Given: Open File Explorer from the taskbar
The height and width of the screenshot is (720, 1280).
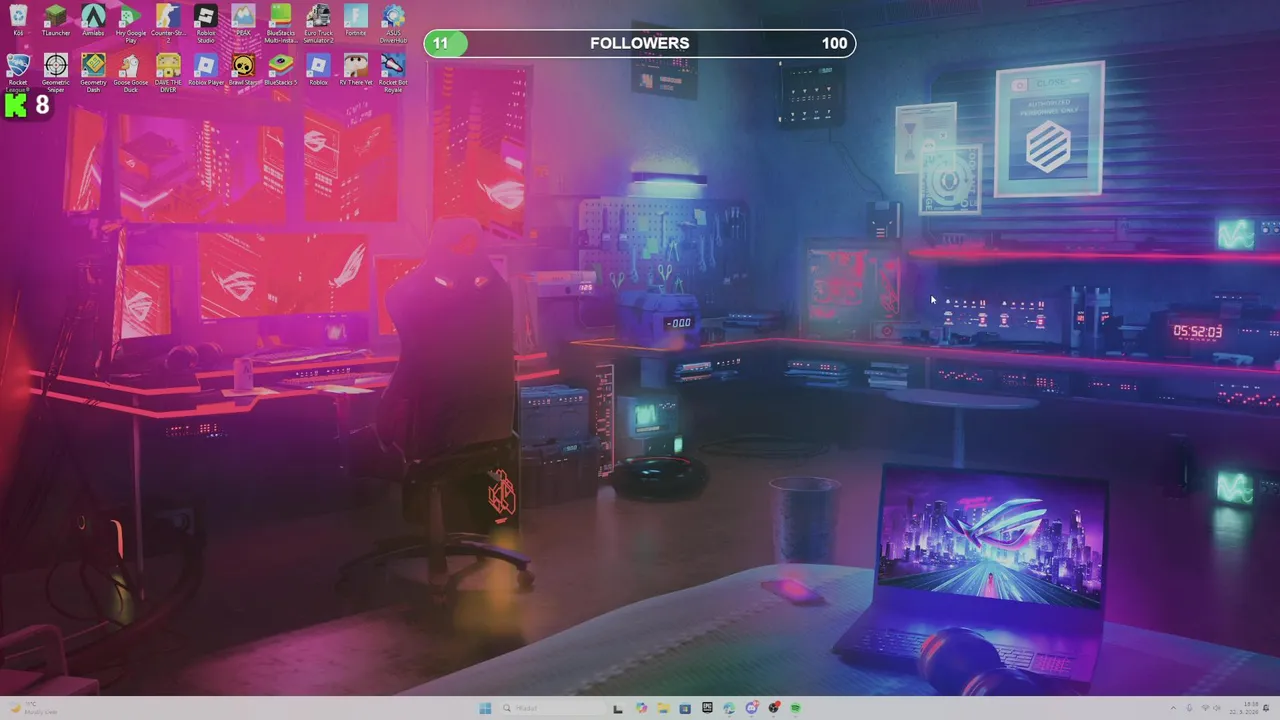Looking at the screenshot, I should point(662,708).
